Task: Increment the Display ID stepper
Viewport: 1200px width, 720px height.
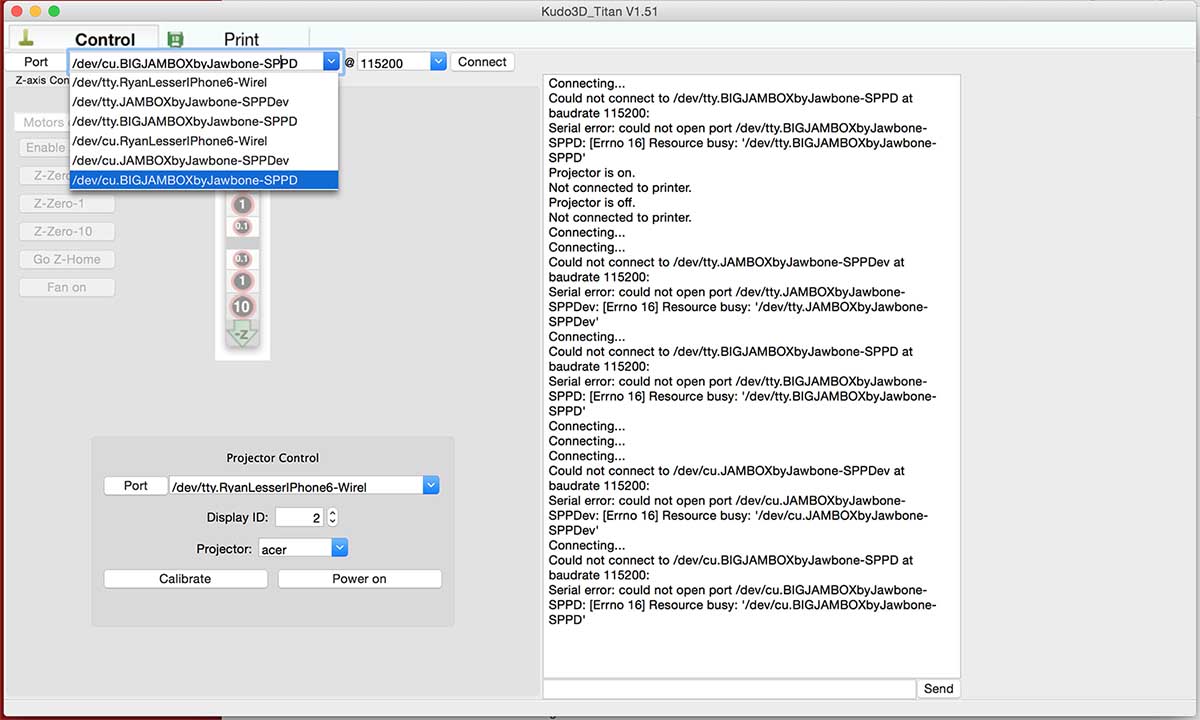Action: pyautogui.click(x=333, y=513)
